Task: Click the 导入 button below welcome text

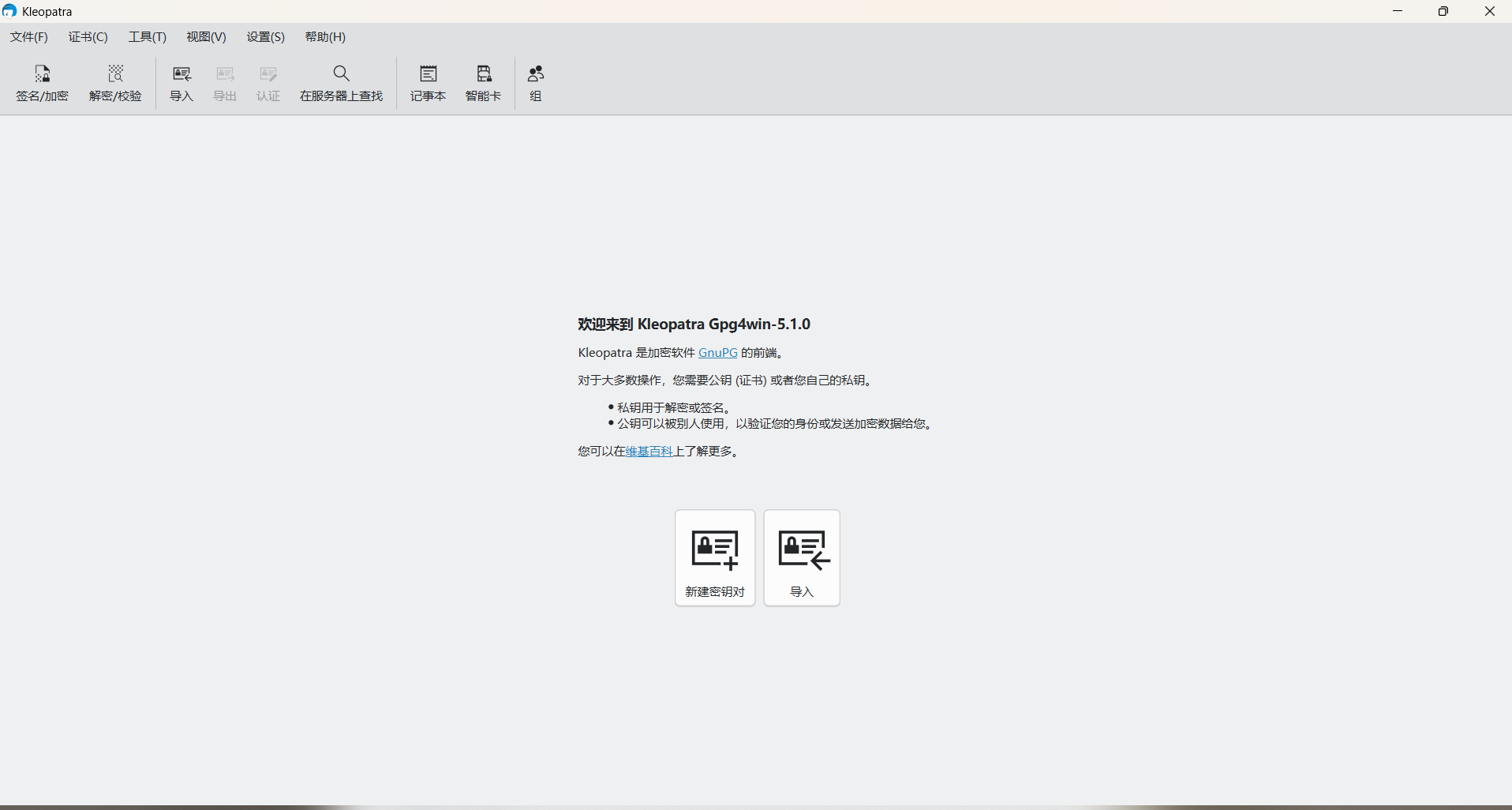Action: [802, 558]
